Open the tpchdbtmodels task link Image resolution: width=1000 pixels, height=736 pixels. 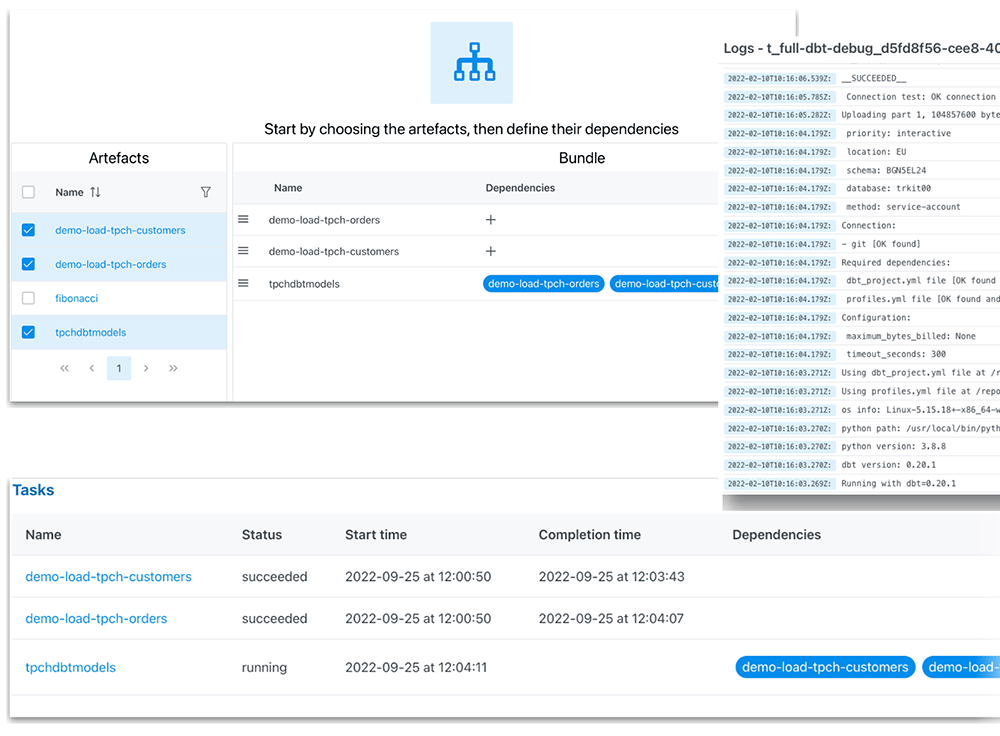point(70,667)
